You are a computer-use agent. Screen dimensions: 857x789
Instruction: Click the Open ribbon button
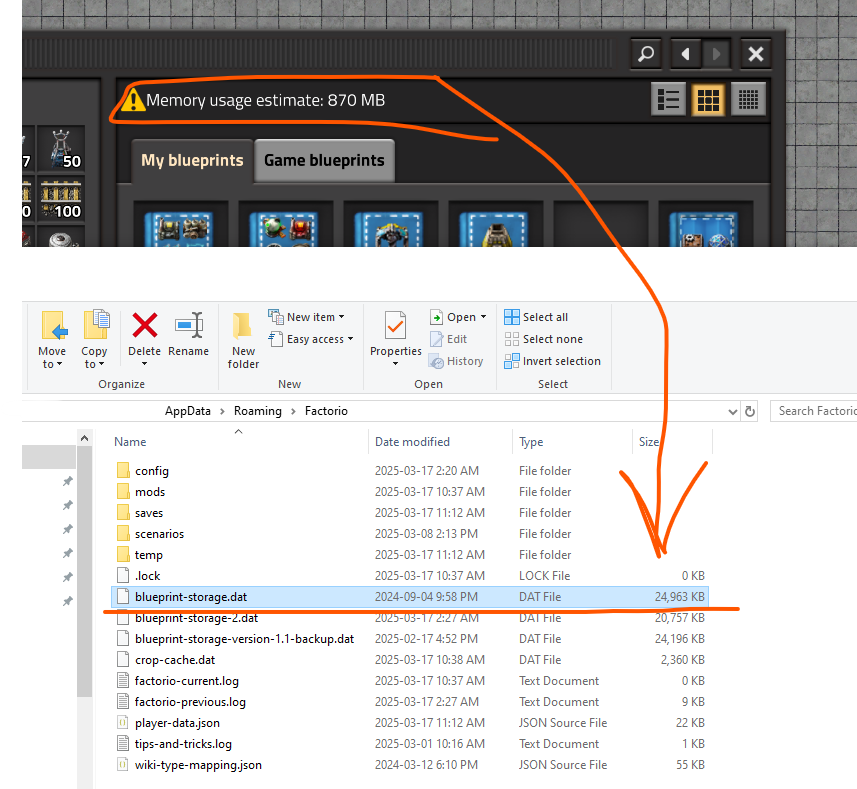pos(453,317)
